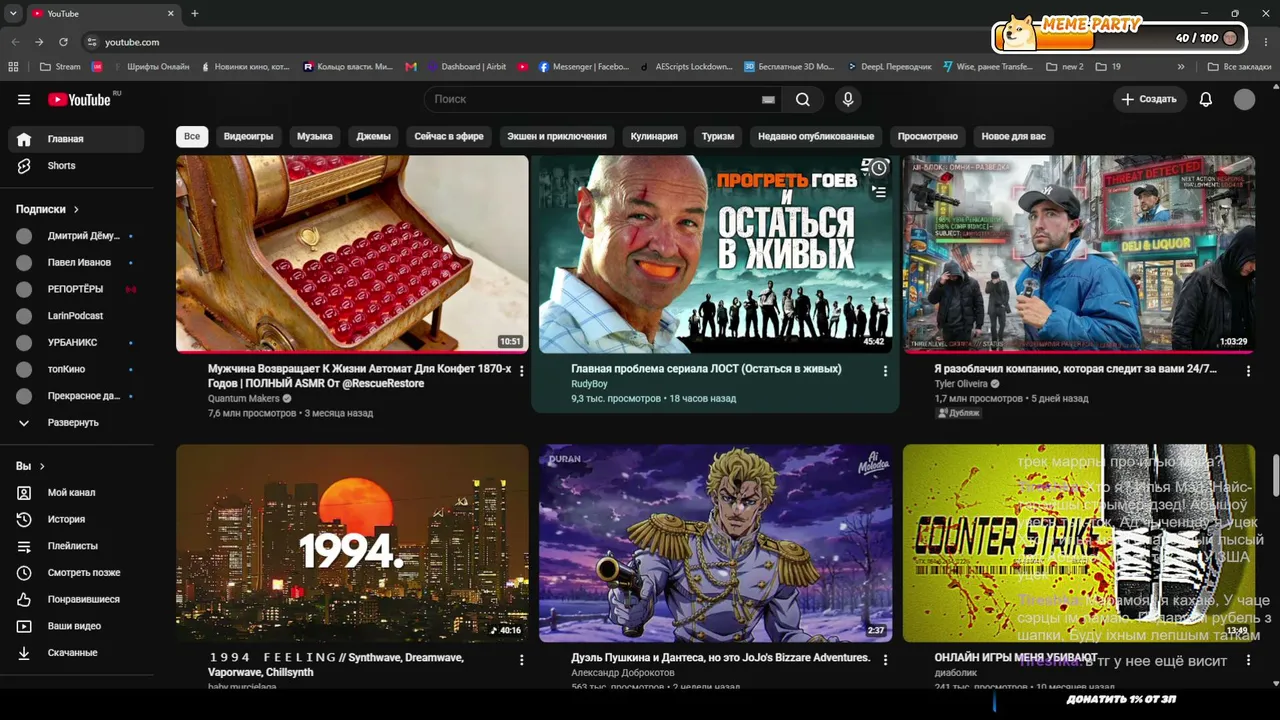The image size is (1280, 720).
Task: Click the page vertical scrollbar
Action: click(1275, 475)
